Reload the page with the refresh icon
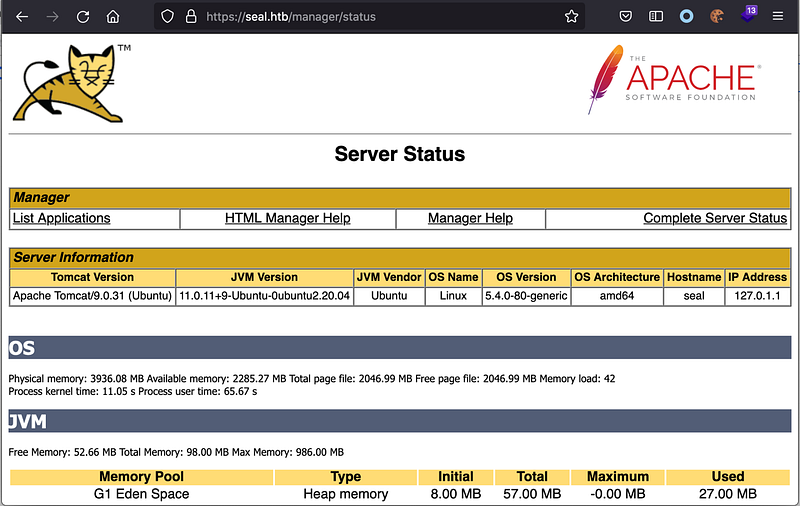Screen dimensions: 800x506 (83, 17)
